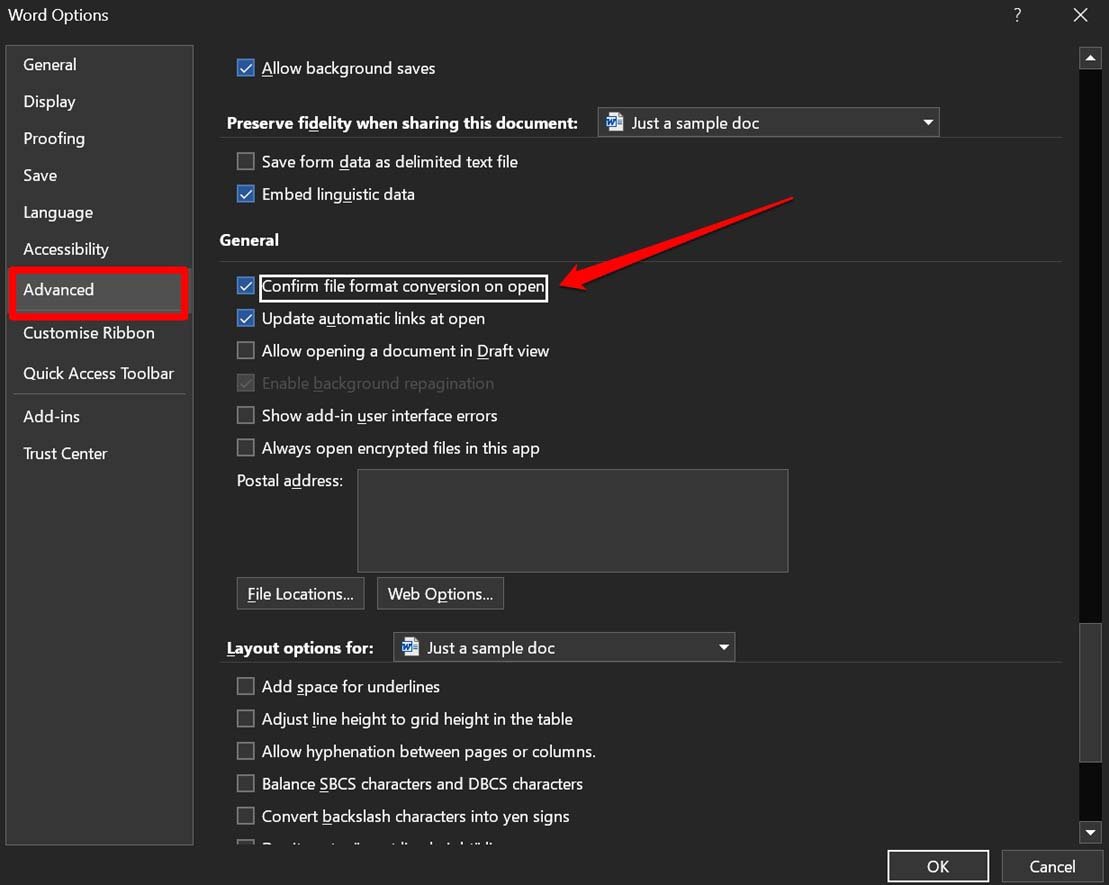The width and height of the screenshot is (1109, 885).
Task: Open the Display category
Action: (x=99, y=102)
